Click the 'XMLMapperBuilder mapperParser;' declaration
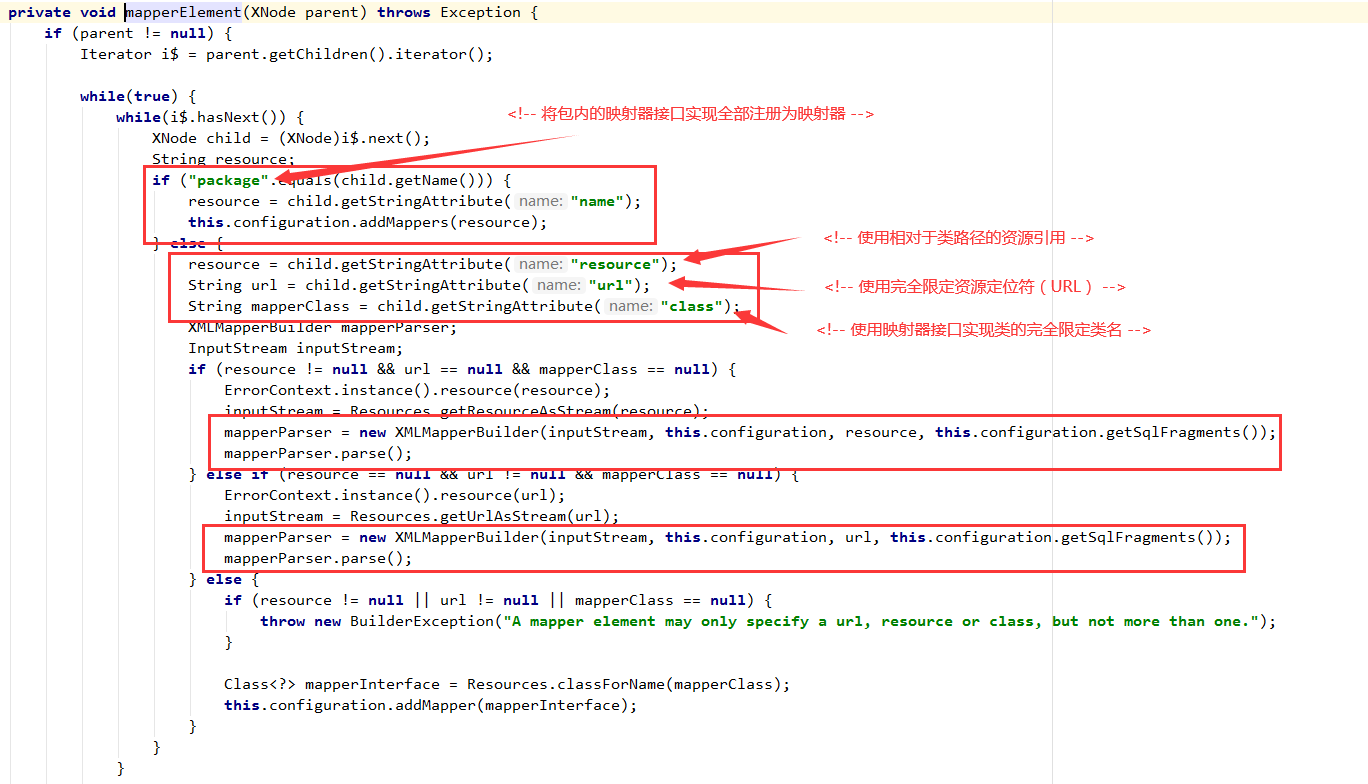This screenshot has height=784, width=1368. (322, 328)
